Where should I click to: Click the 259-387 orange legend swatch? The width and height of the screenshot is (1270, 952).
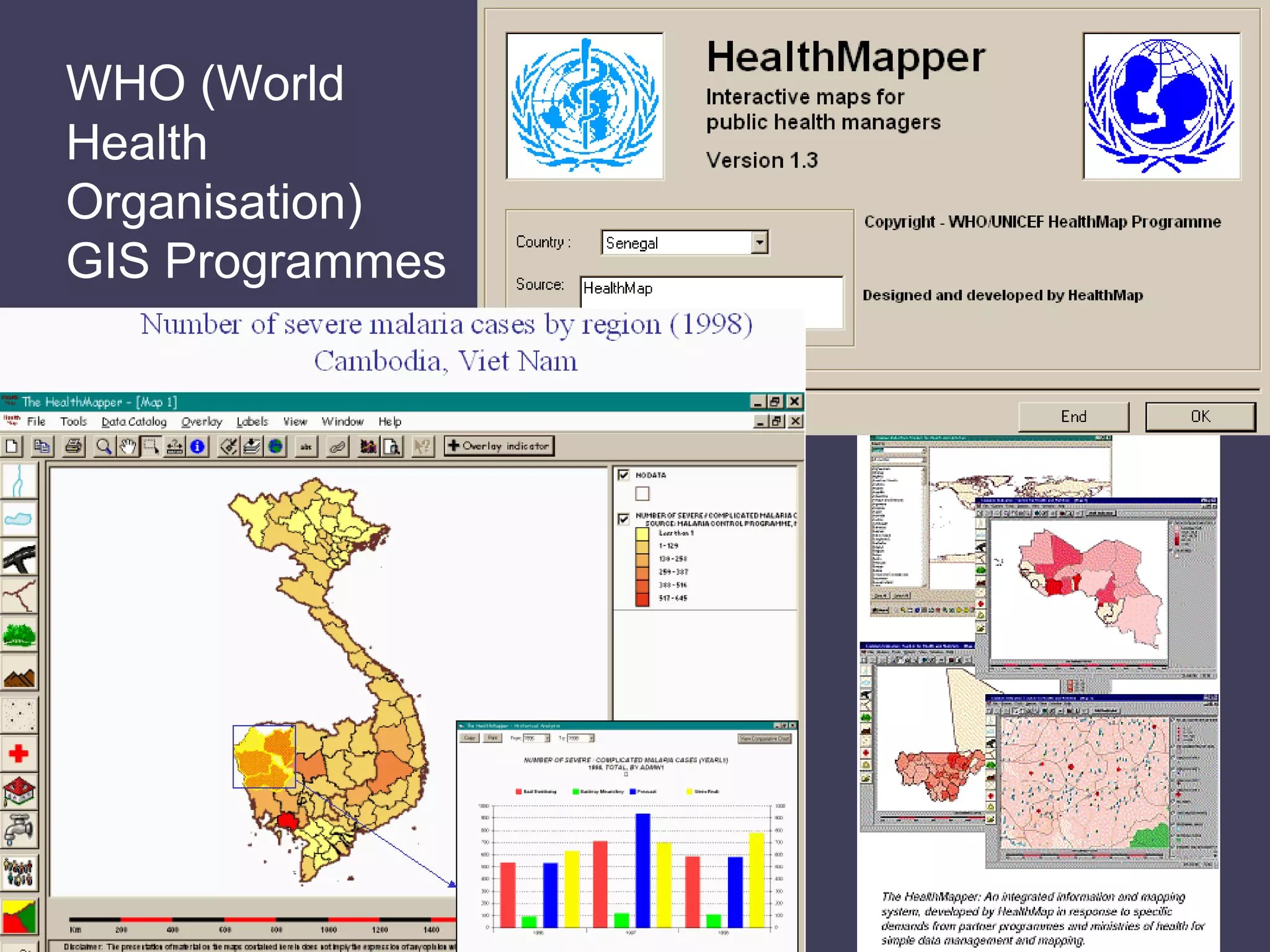(642, 572)
